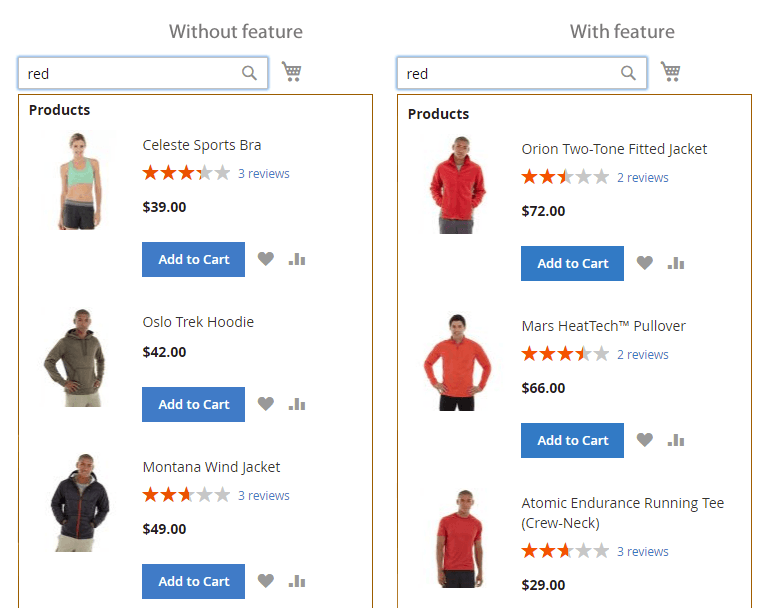Screen dimensions: 772x608
Task: Compare the Mars HeatTech Pullover product
Action: tap(676, 440)
